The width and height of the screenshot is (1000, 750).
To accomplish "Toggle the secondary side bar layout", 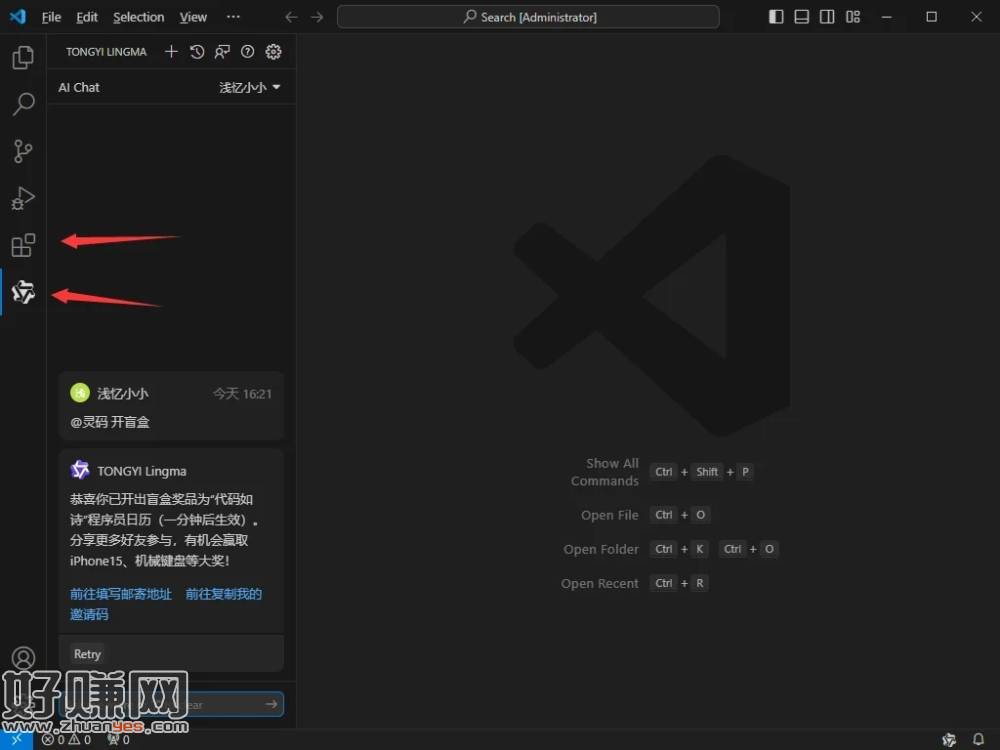I will (827, 17).
